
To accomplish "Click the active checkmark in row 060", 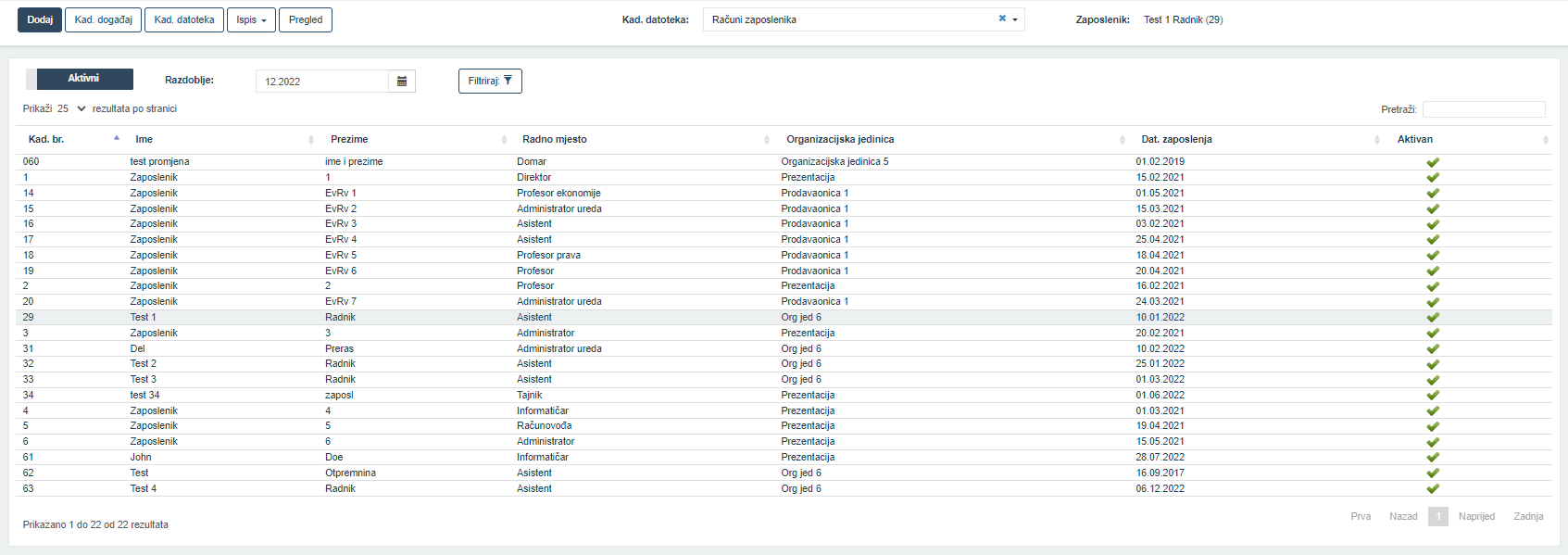I will point(1433,162).
